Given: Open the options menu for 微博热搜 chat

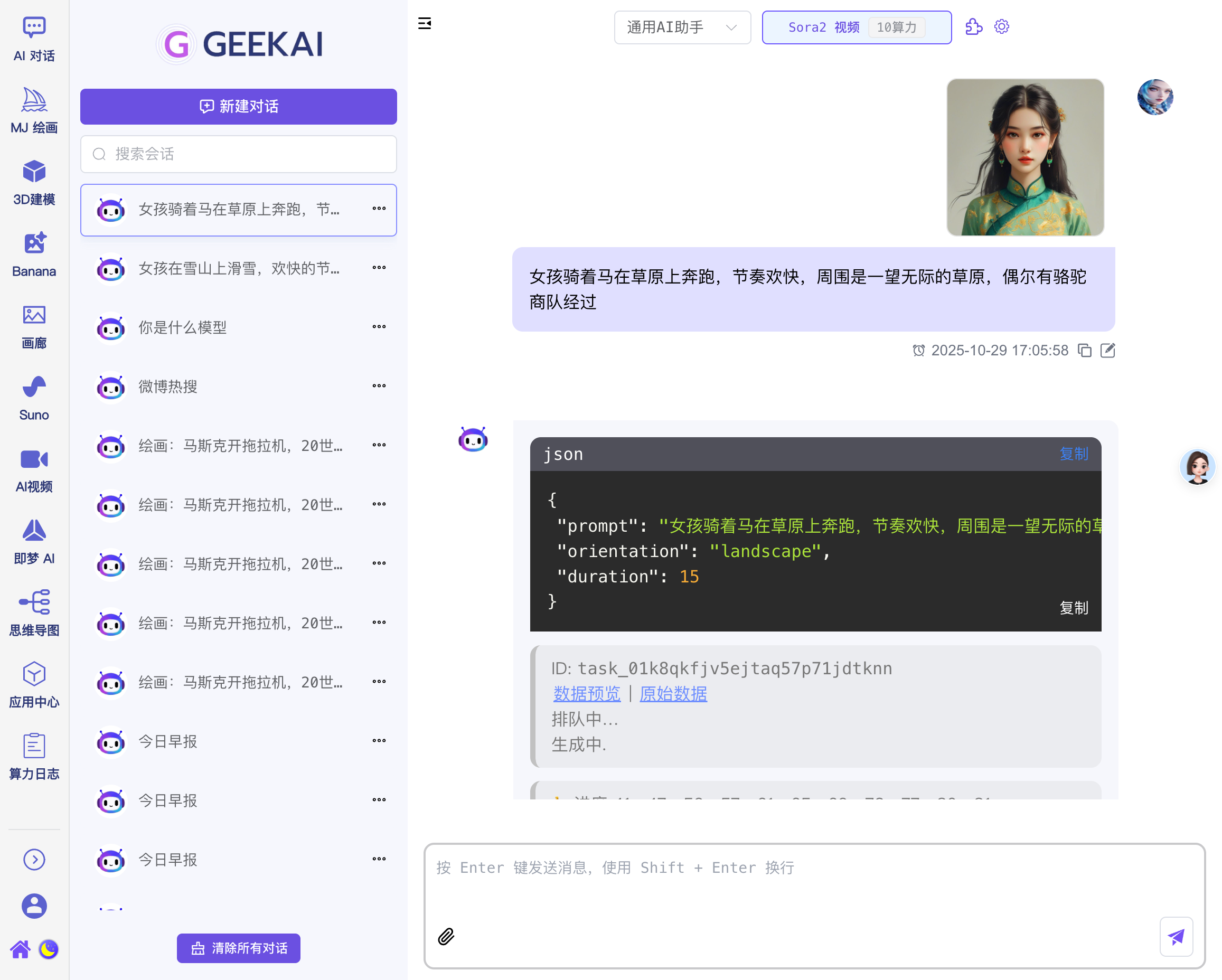Looking at the screenshot, I should tap(379, 386).
